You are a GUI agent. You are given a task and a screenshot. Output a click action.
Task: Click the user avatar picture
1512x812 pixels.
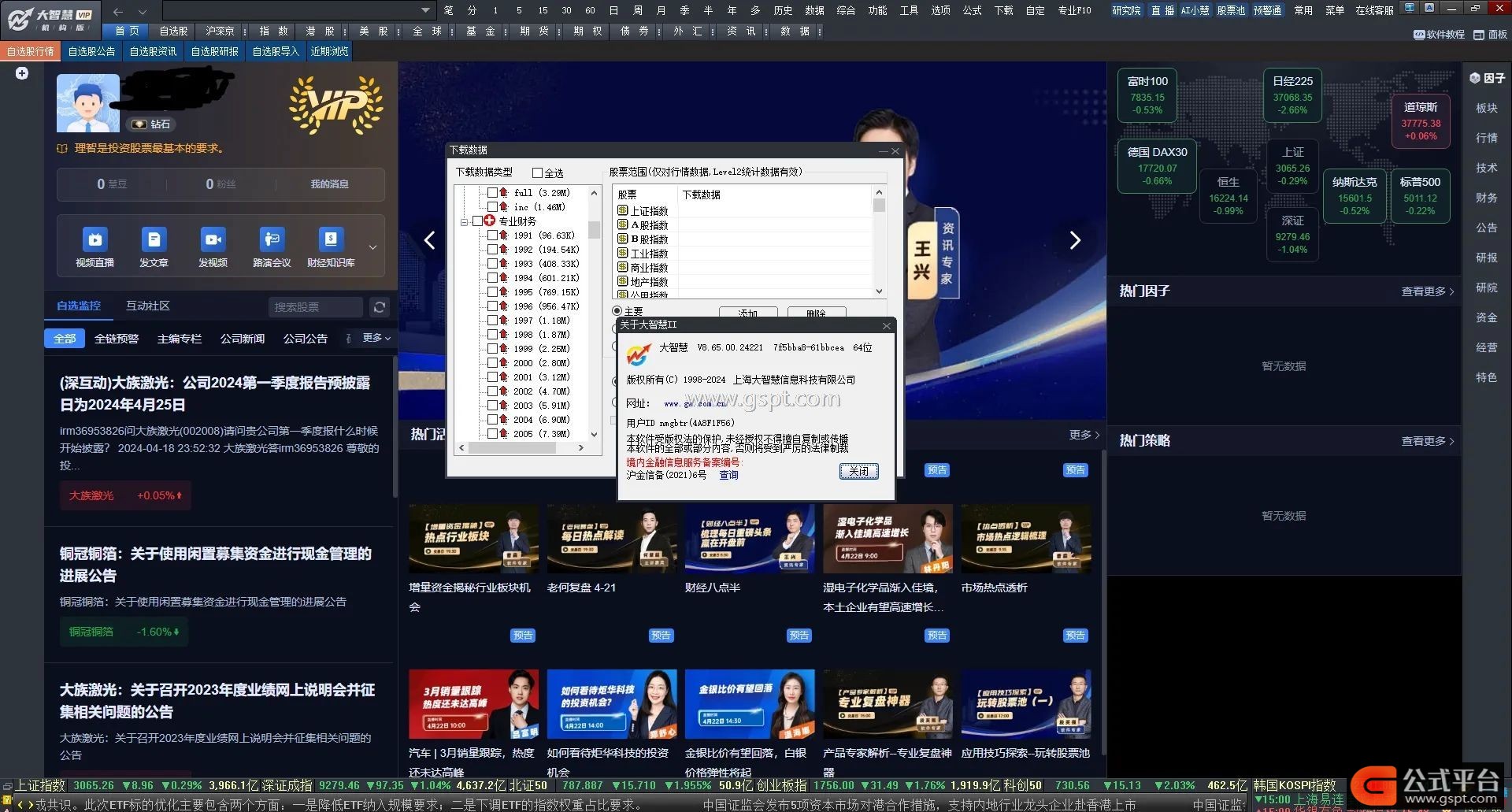click(x=88, y=103)
